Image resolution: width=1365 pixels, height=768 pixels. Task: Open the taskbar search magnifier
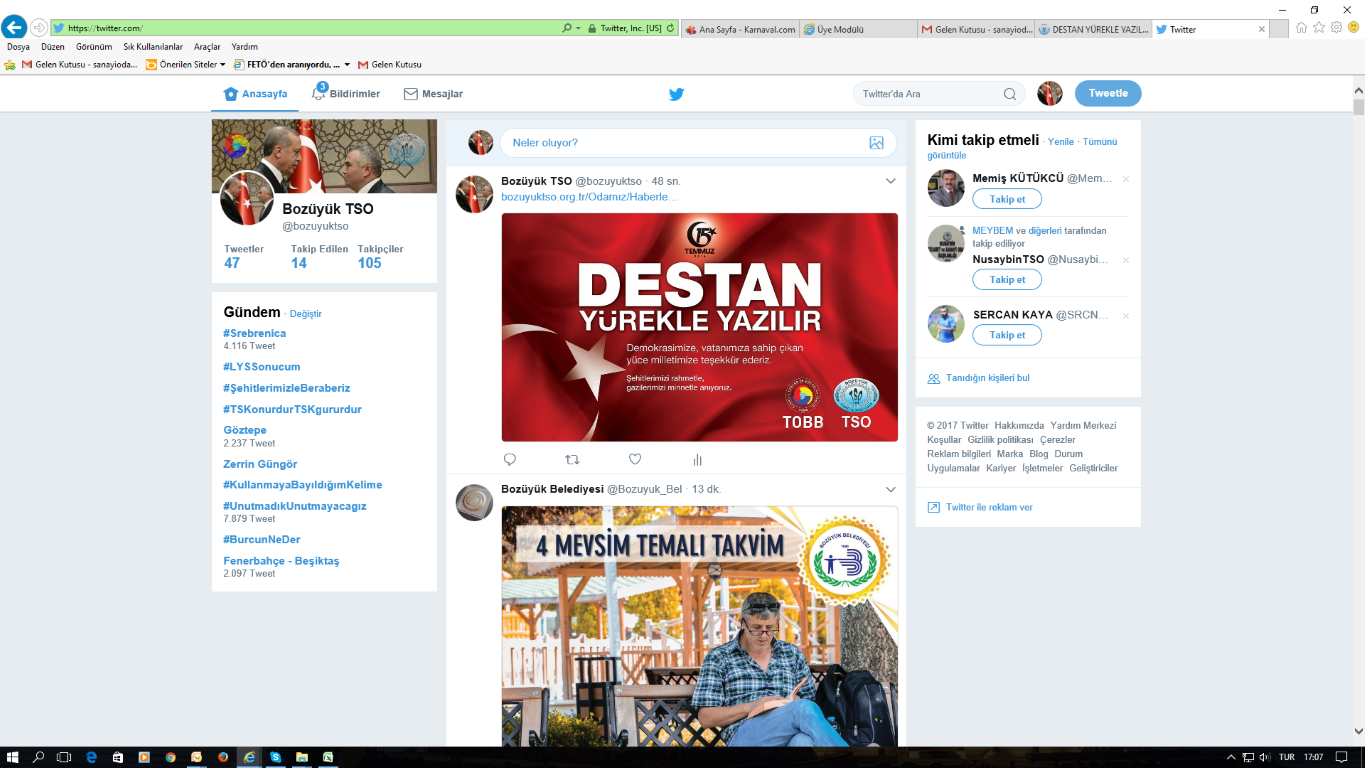pyautogui.click(x=39, y=757)
